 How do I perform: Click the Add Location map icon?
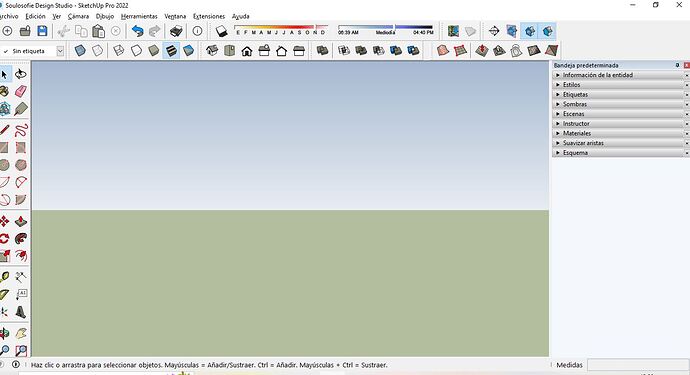[x=453, y=31]
